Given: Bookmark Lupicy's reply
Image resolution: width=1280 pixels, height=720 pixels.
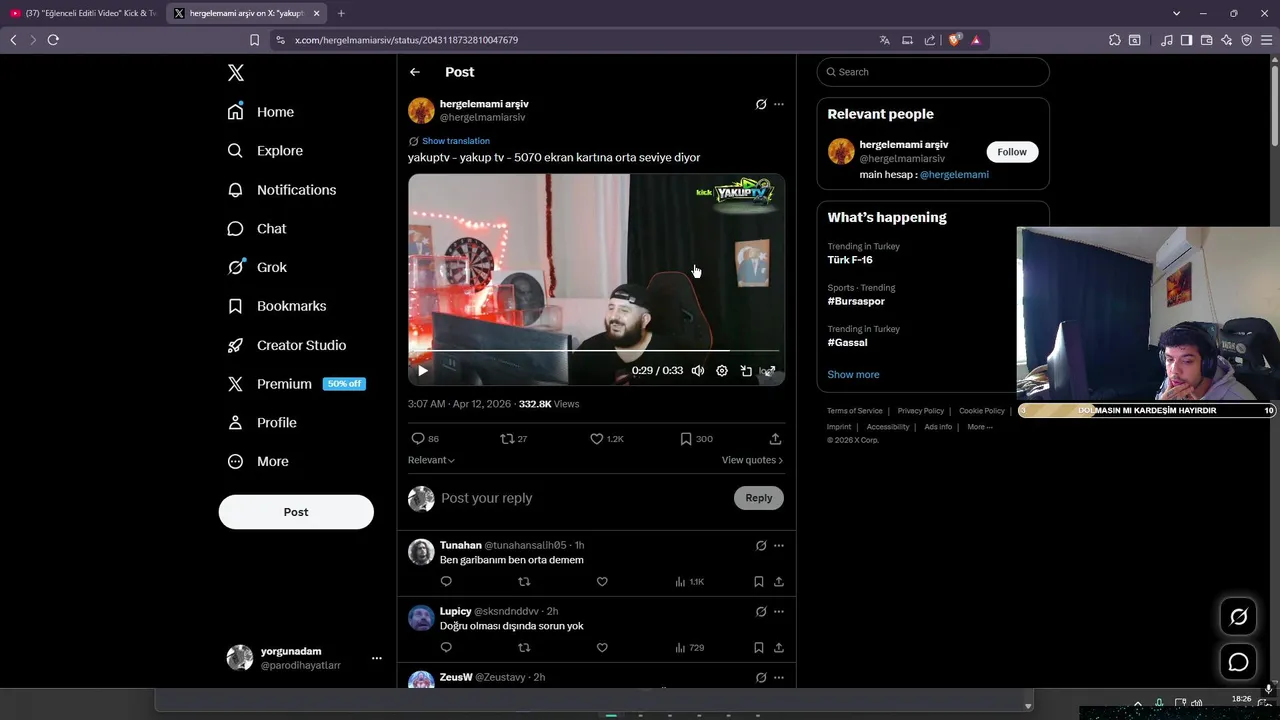Looking at the screenshot, I should pyautogui.click(x=759, y=648).
